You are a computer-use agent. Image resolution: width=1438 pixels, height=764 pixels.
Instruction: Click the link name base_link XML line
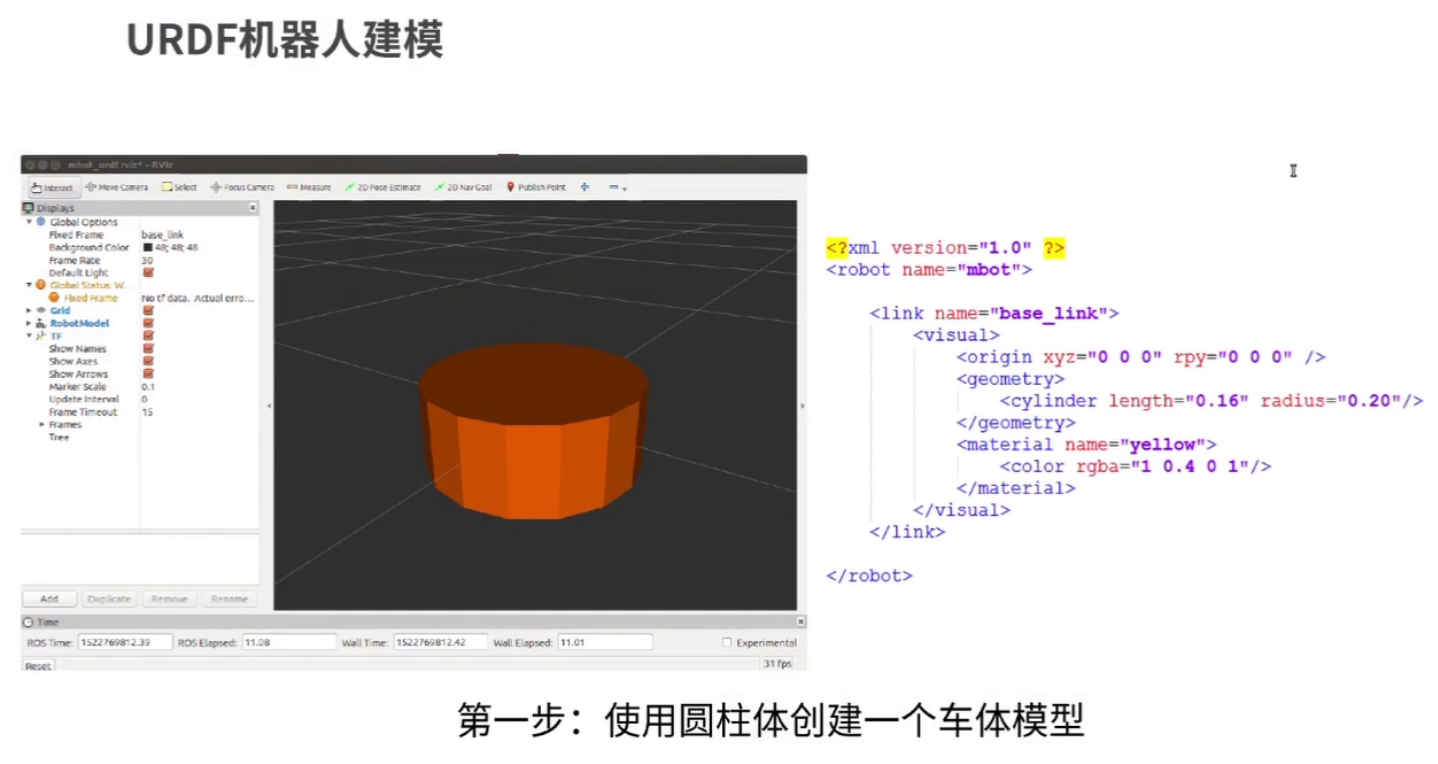(994, 313)
